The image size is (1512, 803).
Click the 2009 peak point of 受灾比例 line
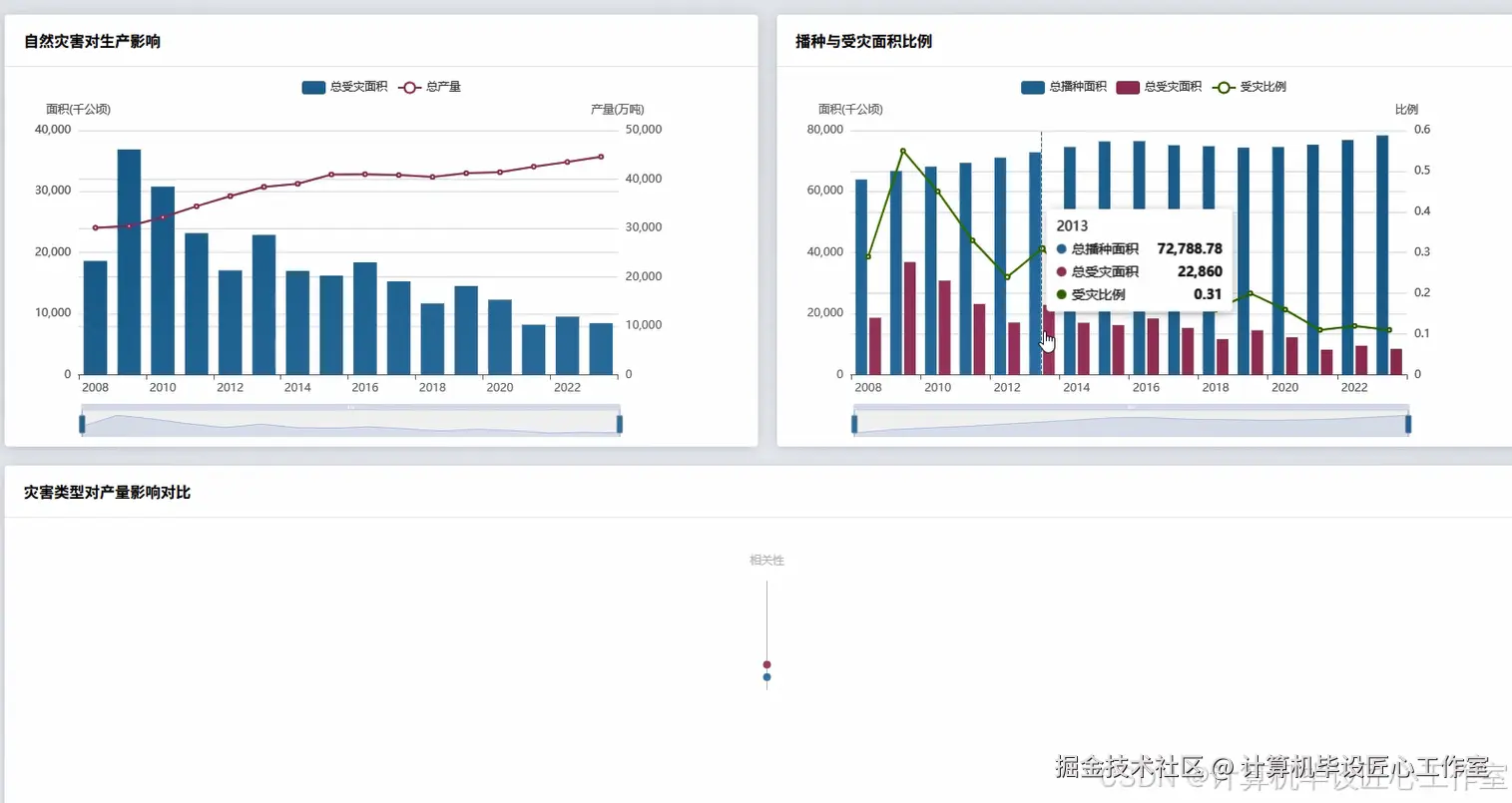tap(903, 152)
